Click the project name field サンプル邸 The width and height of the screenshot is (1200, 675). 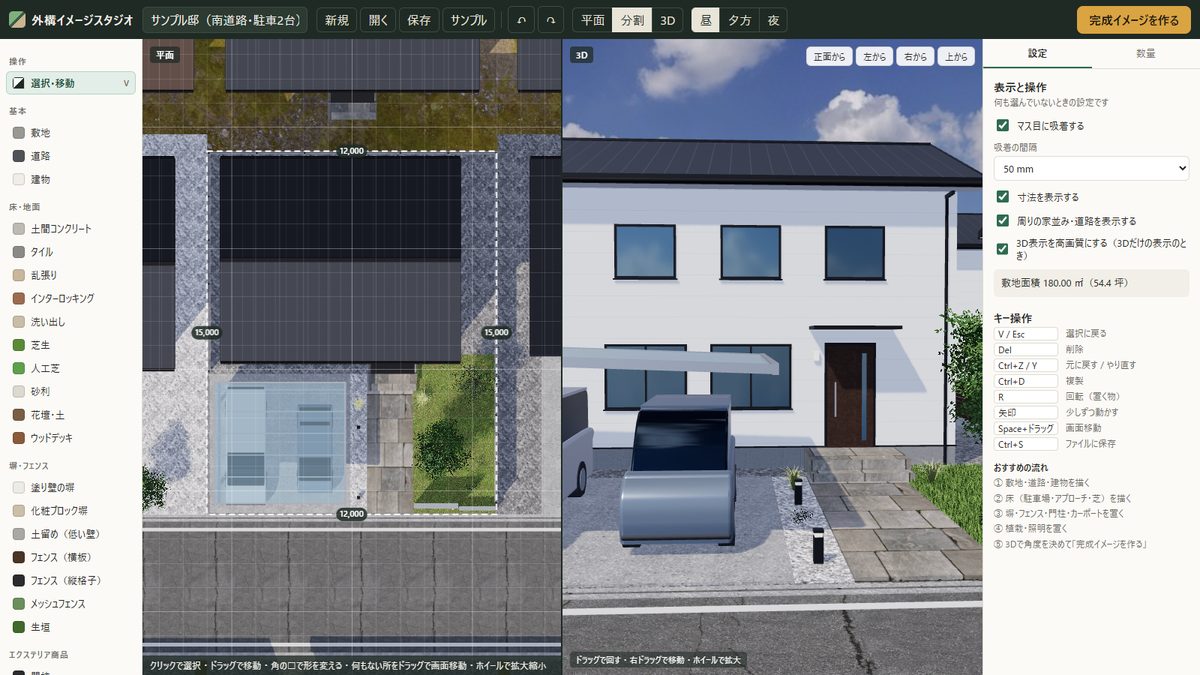pos(226,20)
